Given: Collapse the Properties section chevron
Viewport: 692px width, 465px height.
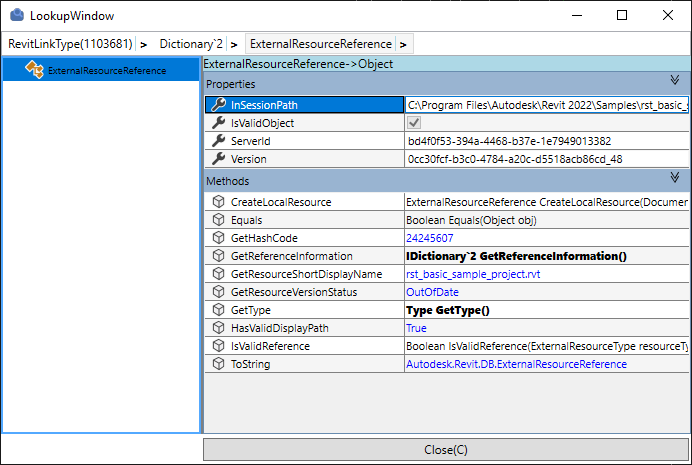Looking at the screenshot, I should [675, 81].
